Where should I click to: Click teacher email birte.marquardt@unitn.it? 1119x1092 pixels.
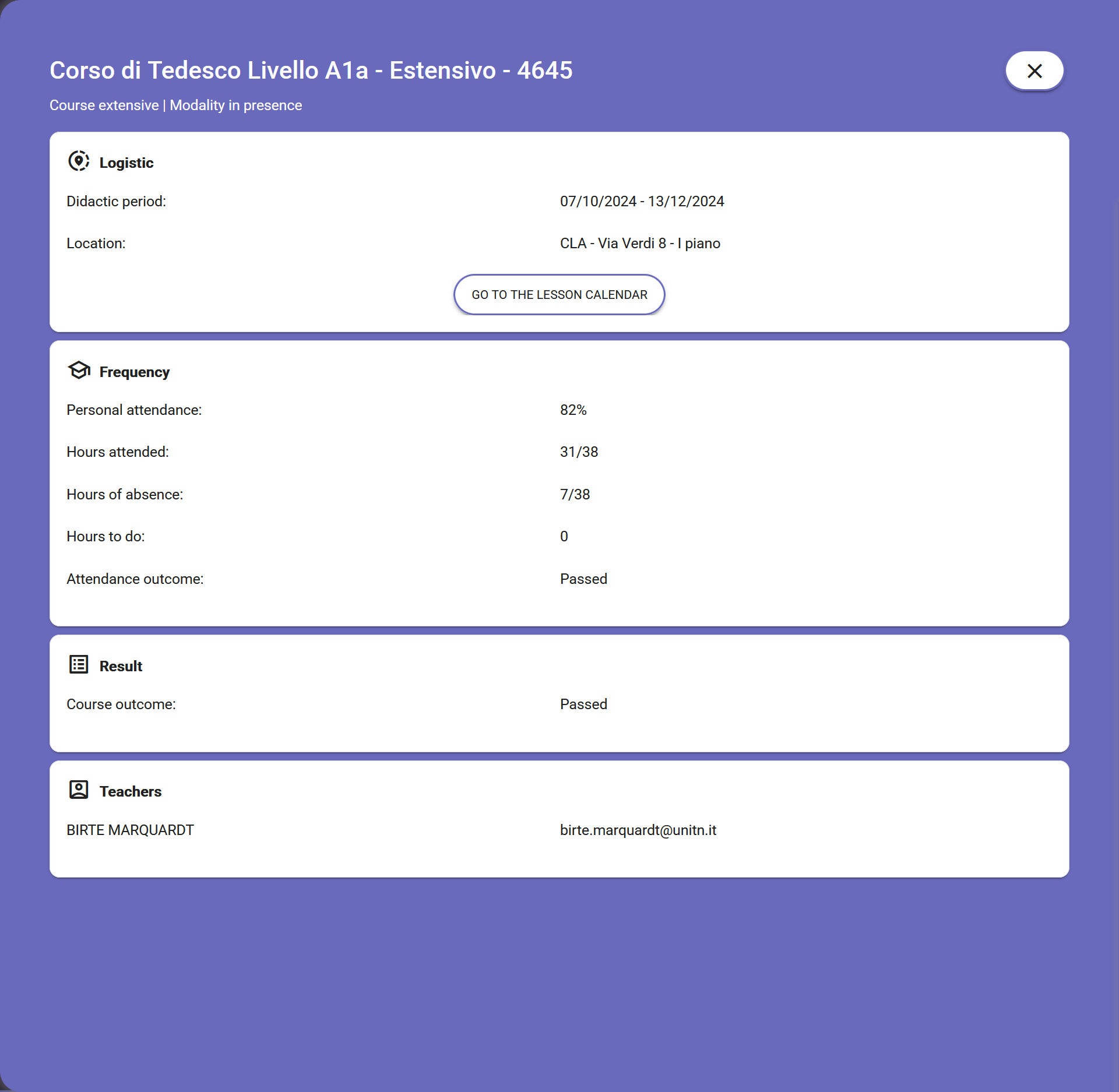(x=638, y=830)
